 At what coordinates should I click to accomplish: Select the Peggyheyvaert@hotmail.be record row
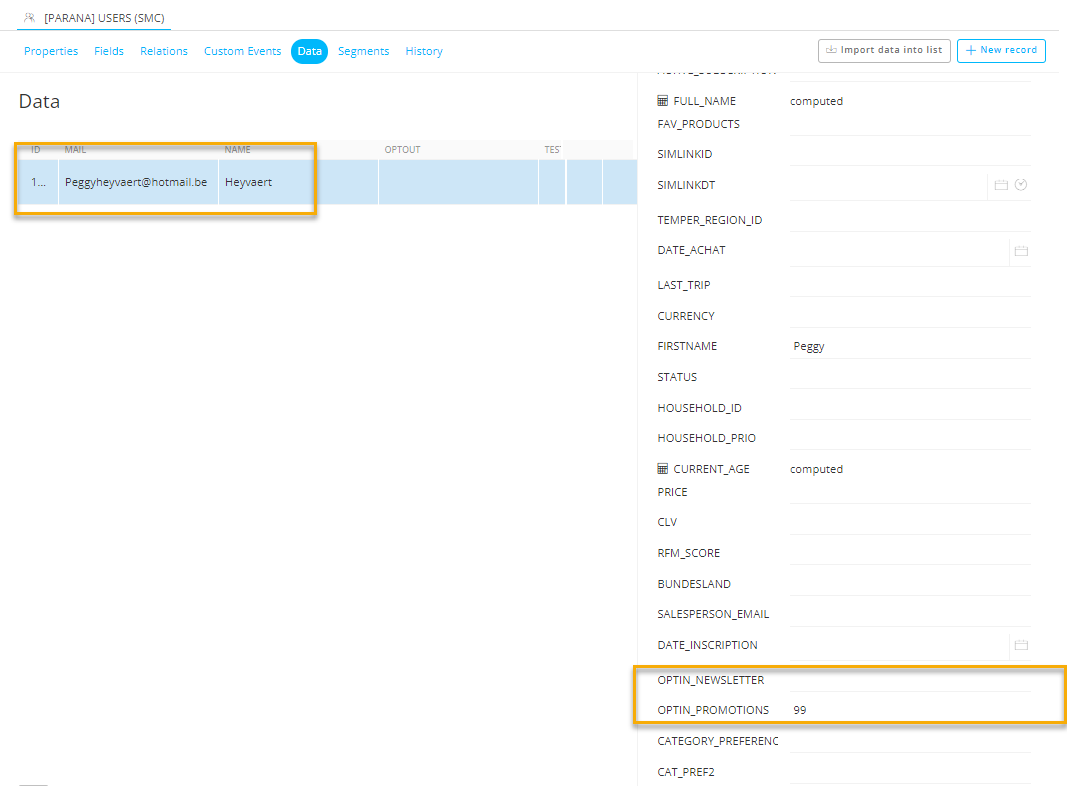point(136,182)
